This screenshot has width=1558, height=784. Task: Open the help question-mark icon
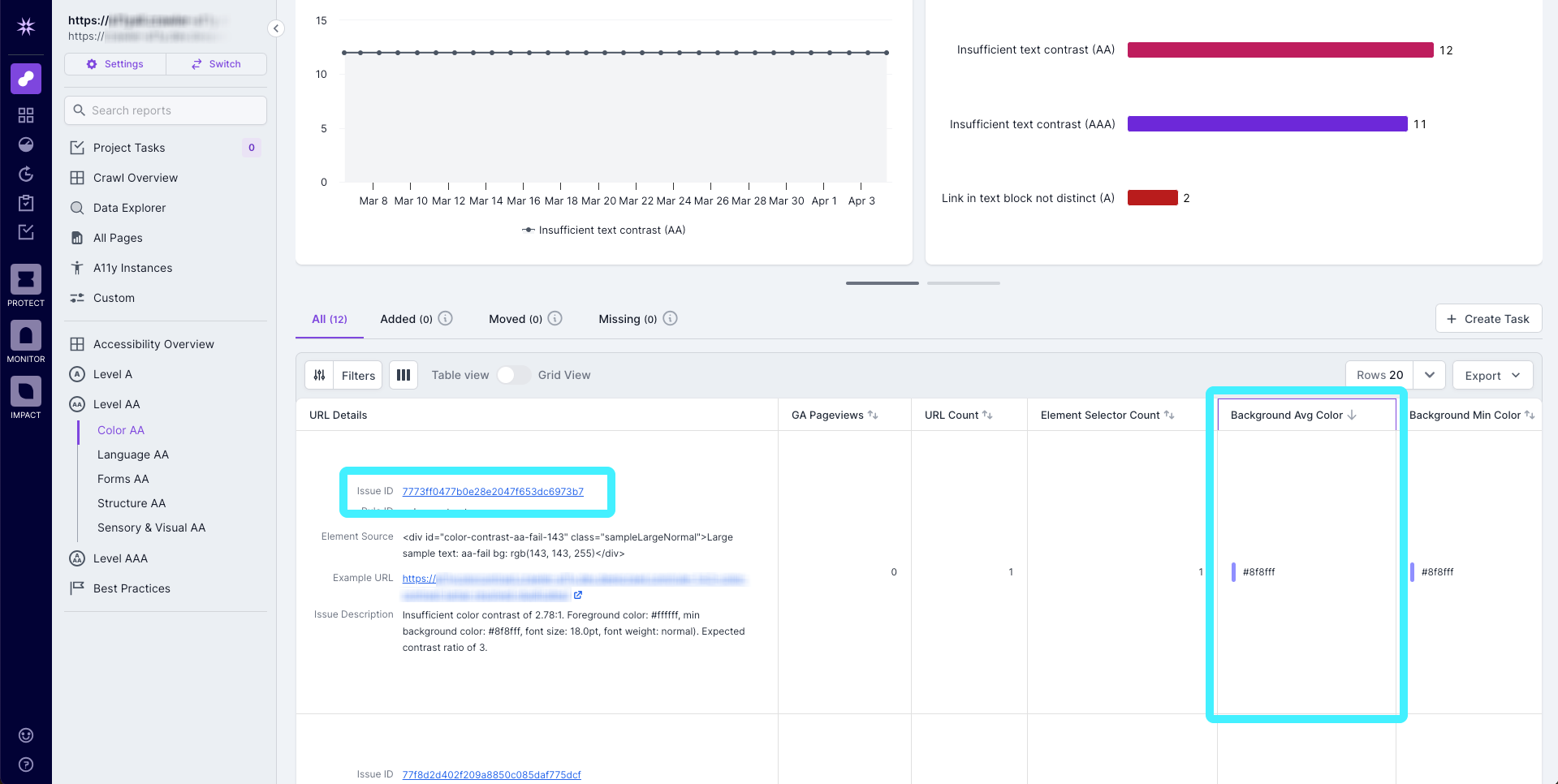[25, 764]
